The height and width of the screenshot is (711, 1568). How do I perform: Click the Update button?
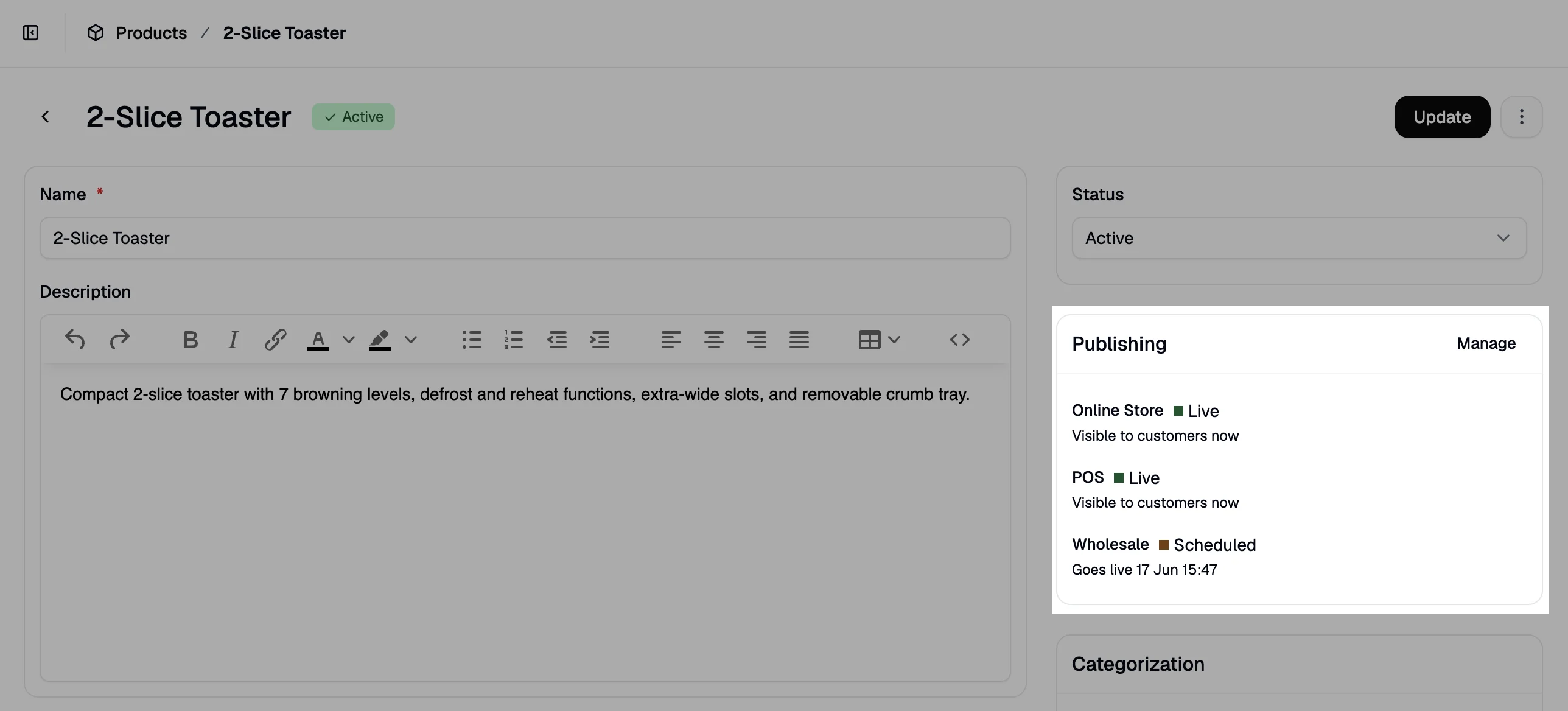click(x=1442, y=117)
